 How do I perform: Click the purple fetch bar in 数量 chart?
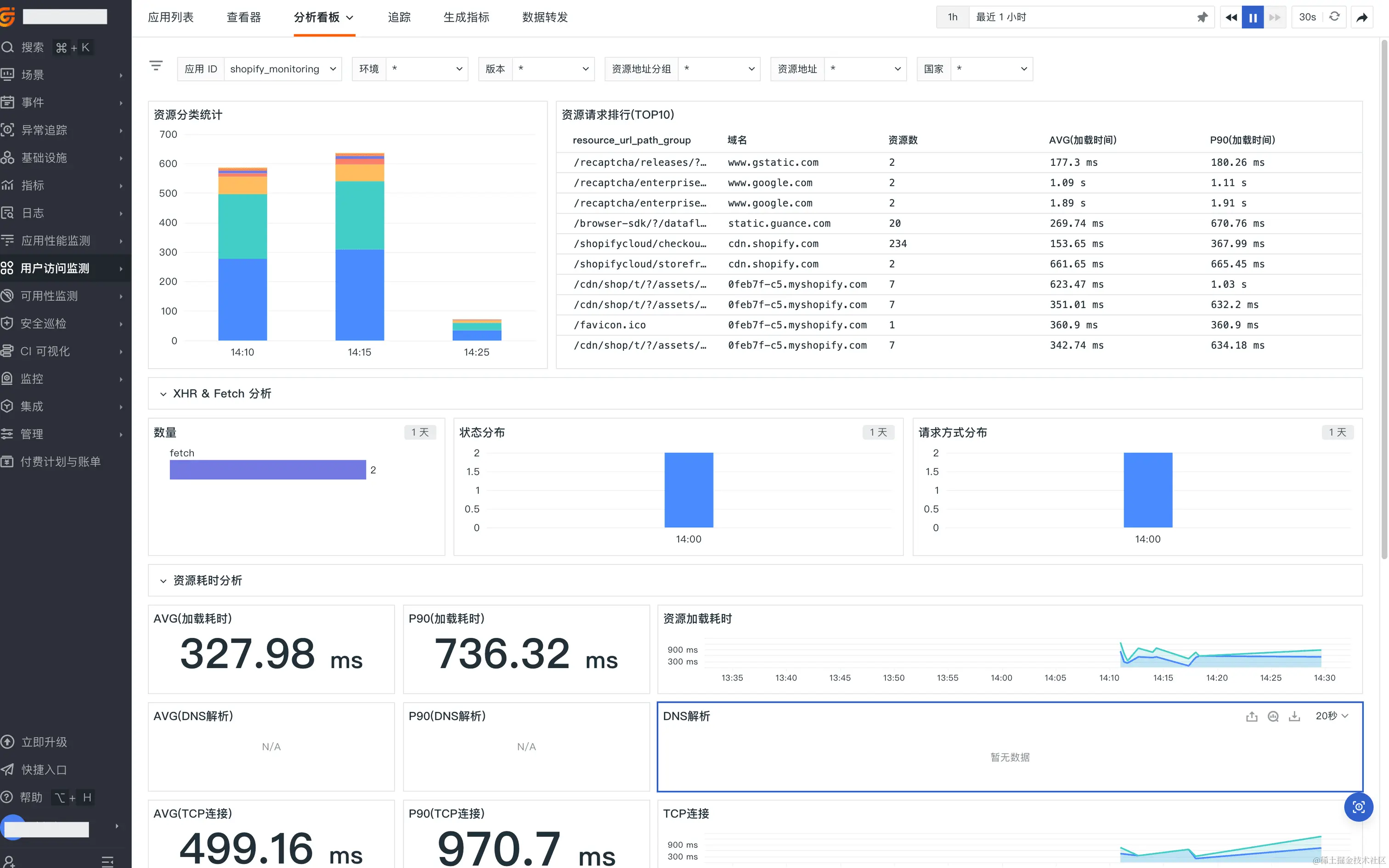(267, 469)
